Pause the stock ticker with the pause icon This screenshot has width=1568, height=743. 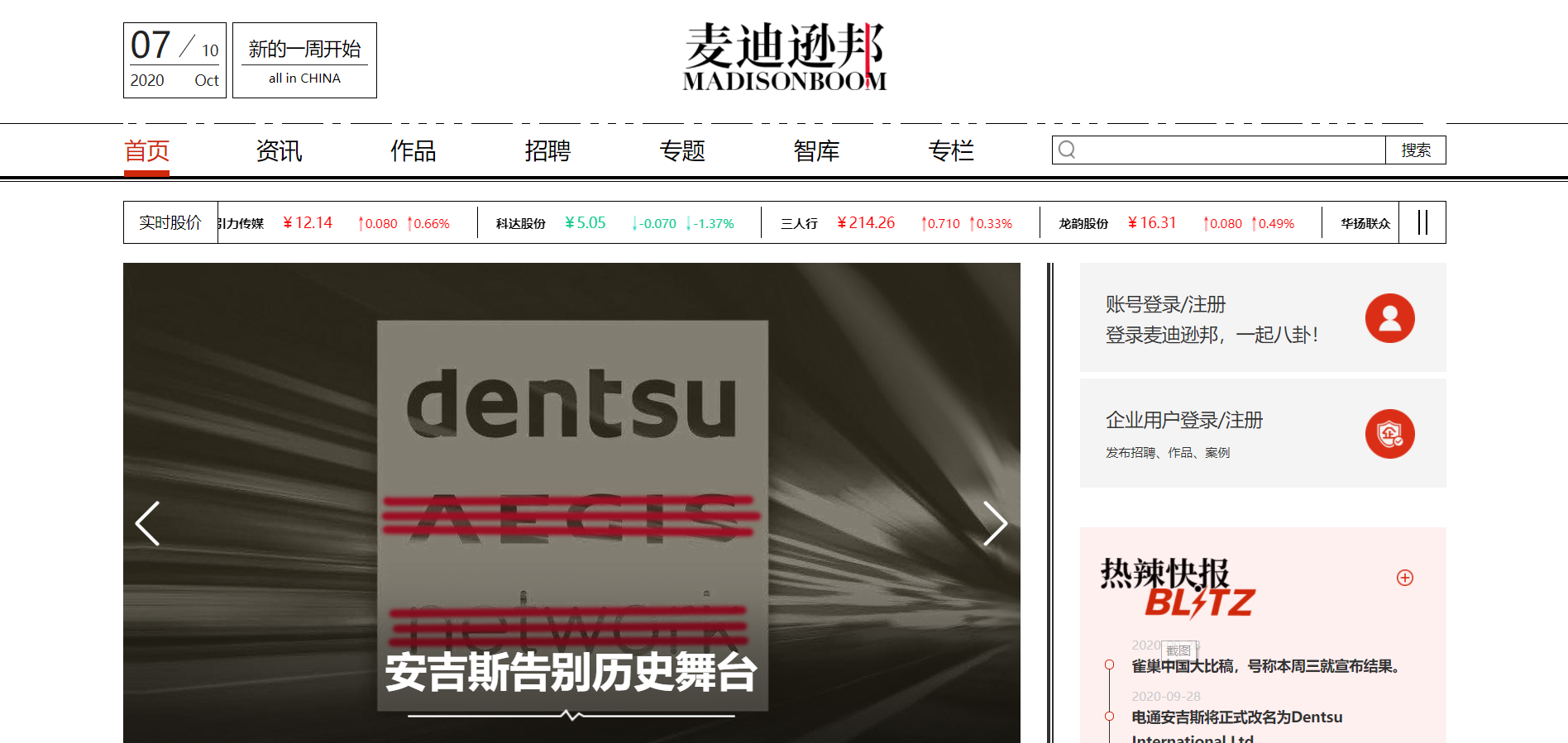click(1422, 222)
